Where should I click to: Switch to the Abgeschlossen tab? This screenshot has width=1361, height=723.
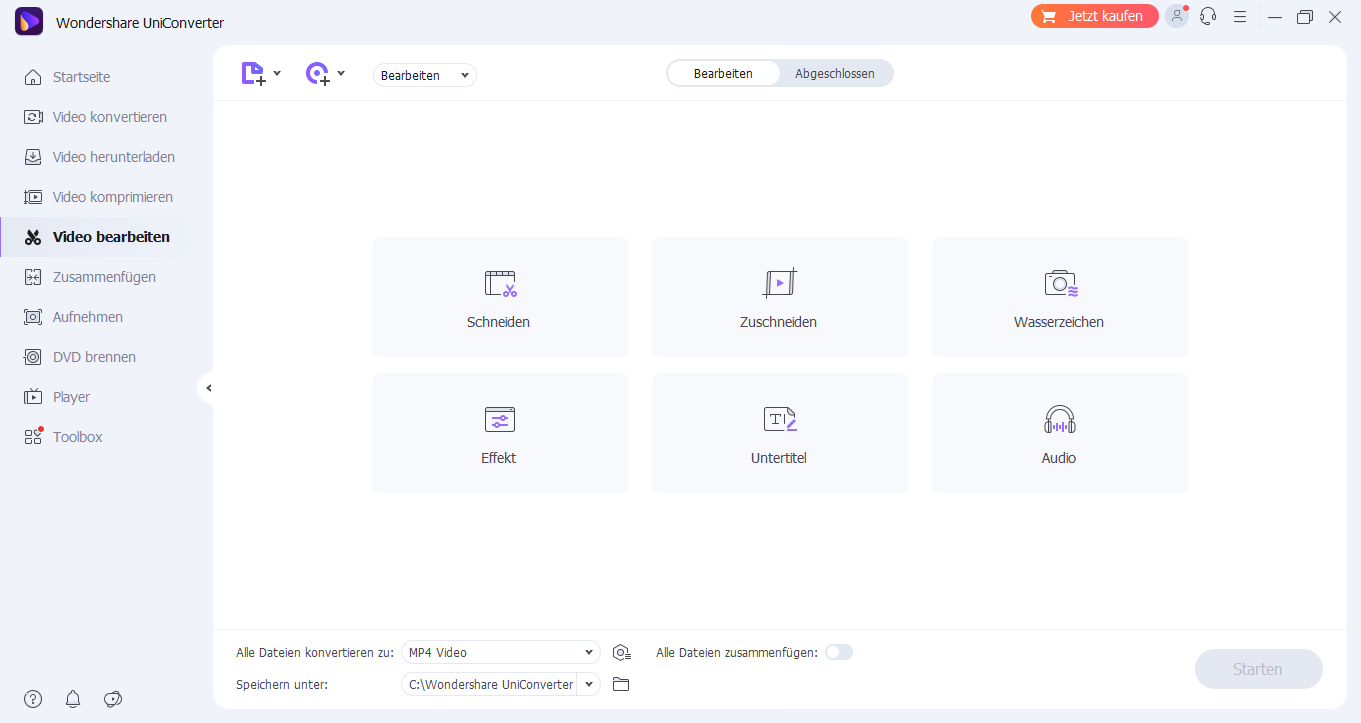point(835,73)
